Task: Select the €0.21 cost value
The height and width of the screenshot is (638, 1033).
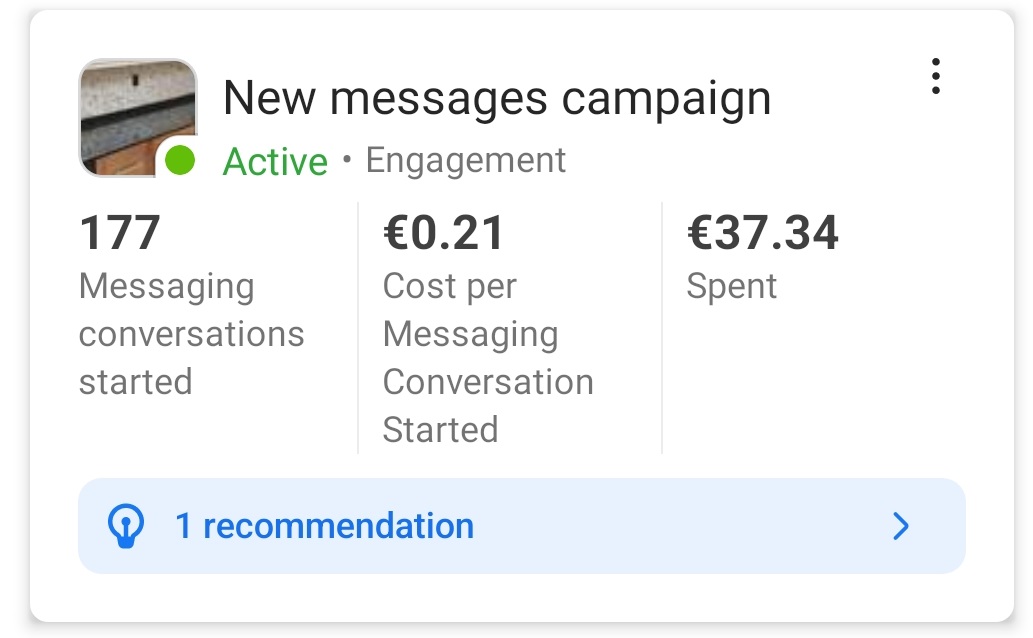Action: (x=443, y=233)
